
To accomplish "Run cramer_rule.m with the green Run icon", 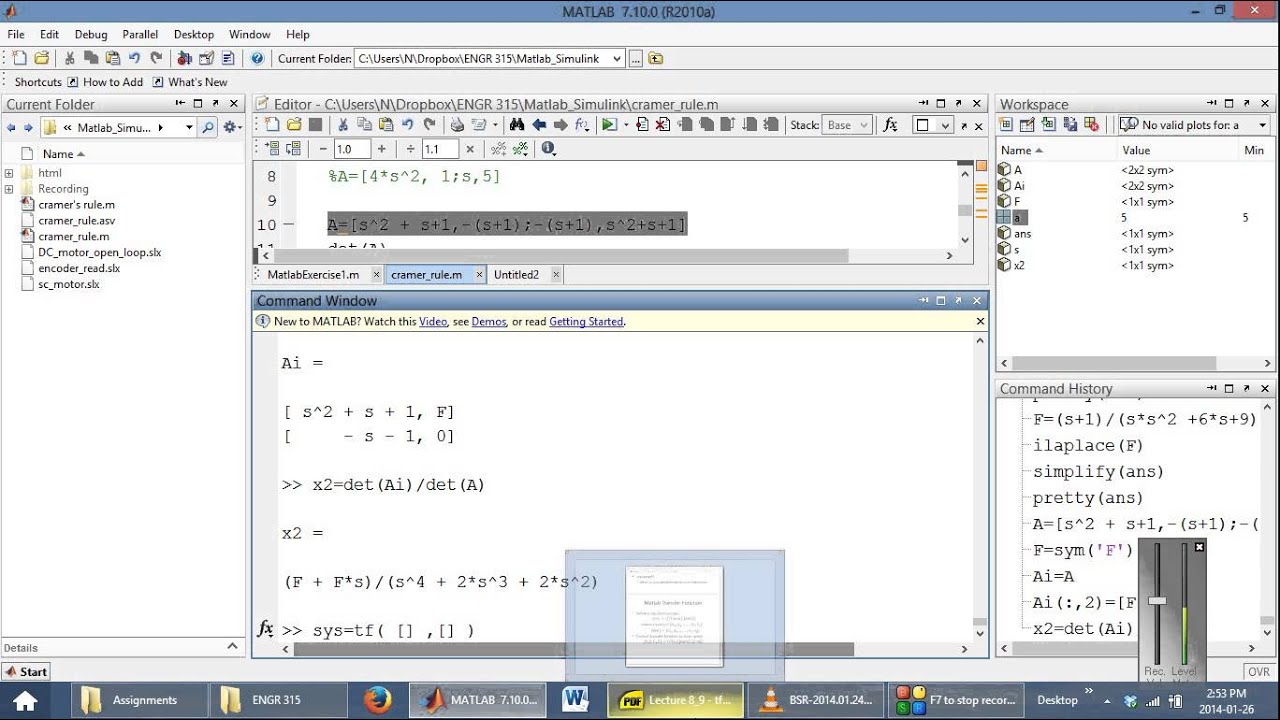I will pos(609,125).
